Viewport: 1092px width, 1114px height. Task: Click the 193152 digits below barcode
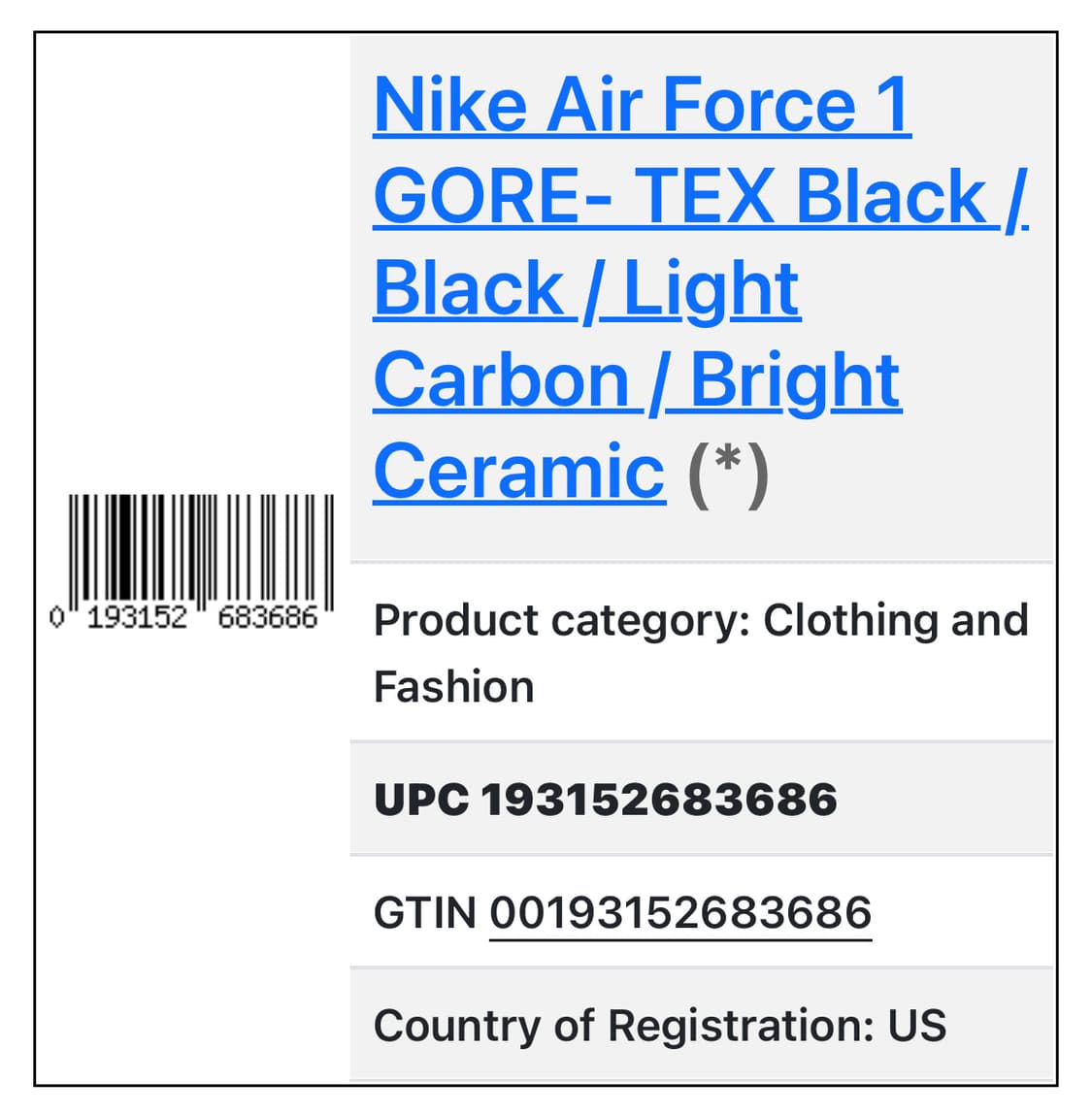[137, 617]
